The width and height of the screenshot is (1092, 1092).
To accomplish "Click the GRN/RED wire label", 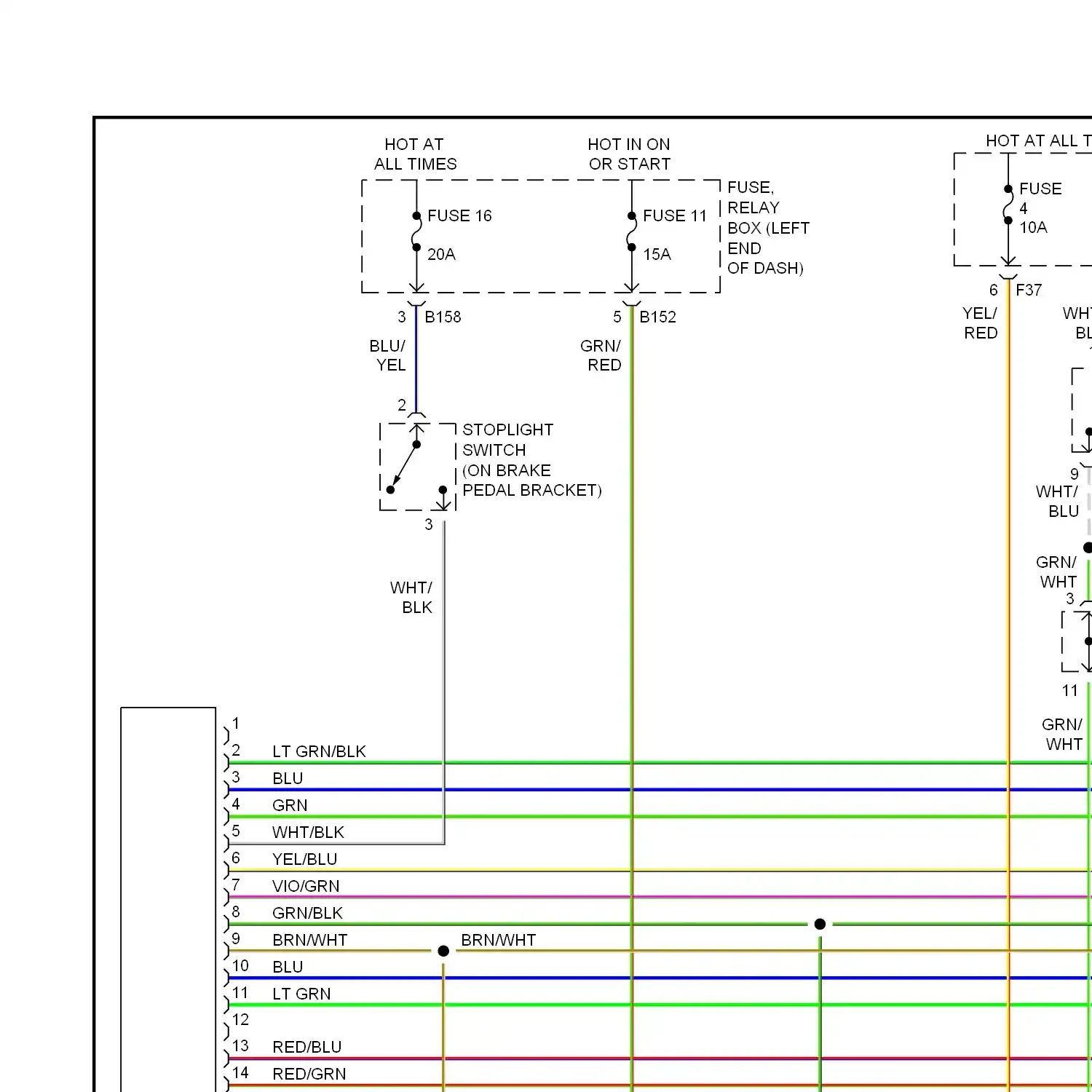I will pos(601,355).
